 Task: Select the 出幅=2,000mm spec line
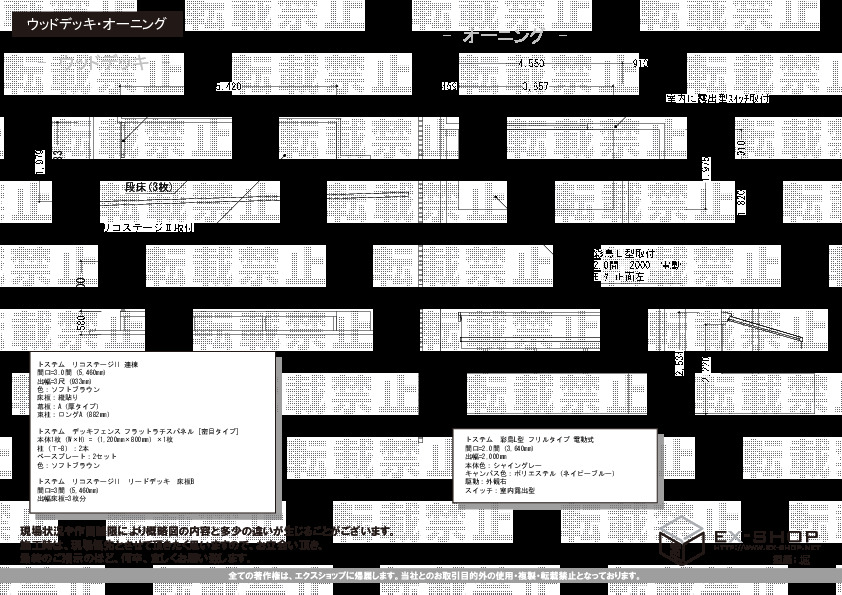[x=486, y=456]
